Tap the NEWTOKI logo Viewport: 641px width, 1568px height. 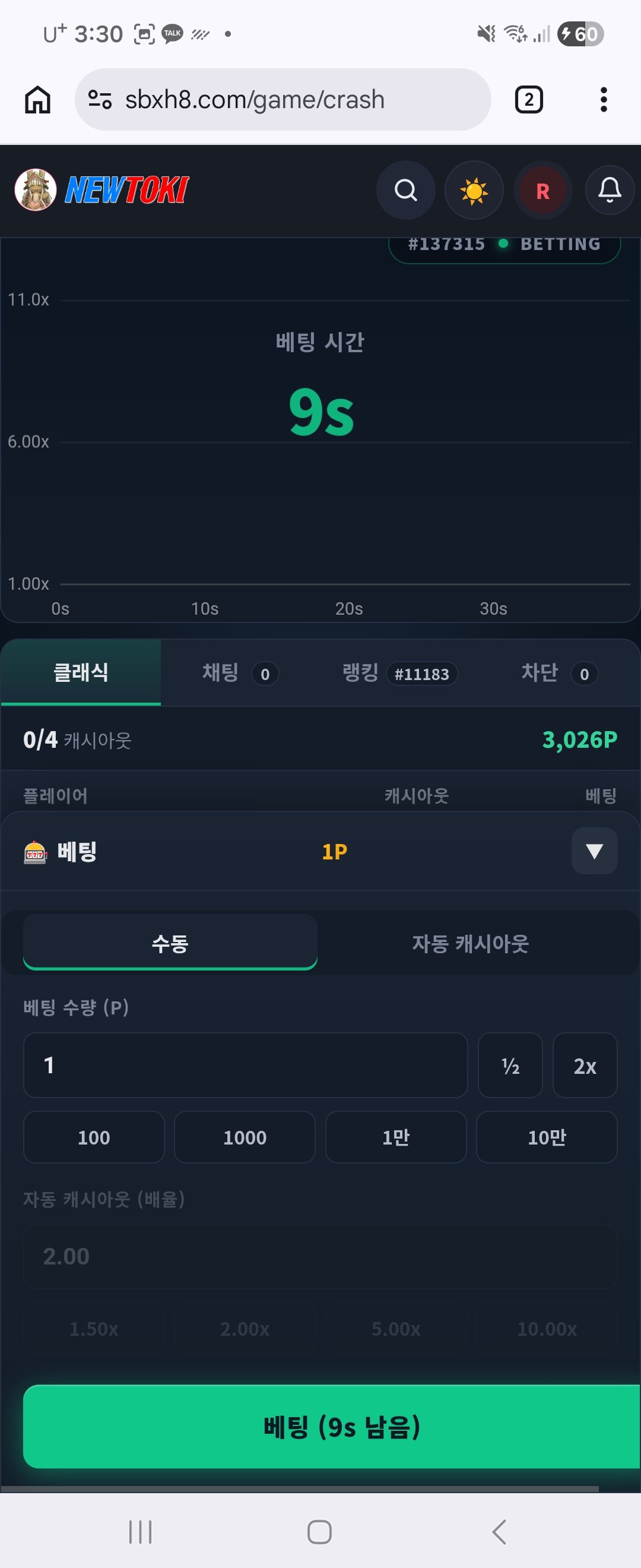pos(102,190)
